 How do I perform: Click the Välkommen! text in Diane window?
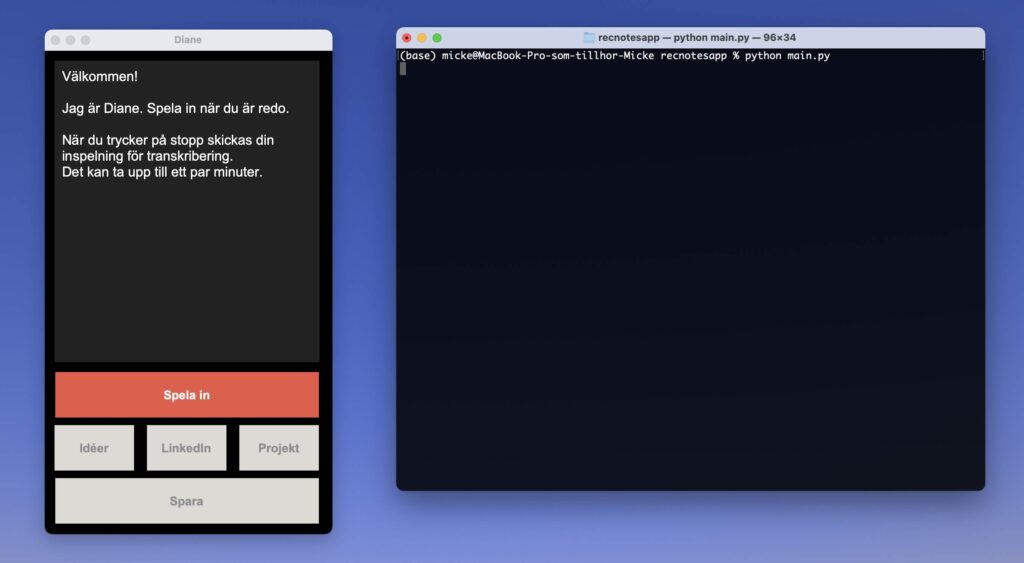click(x=100, y=76)
